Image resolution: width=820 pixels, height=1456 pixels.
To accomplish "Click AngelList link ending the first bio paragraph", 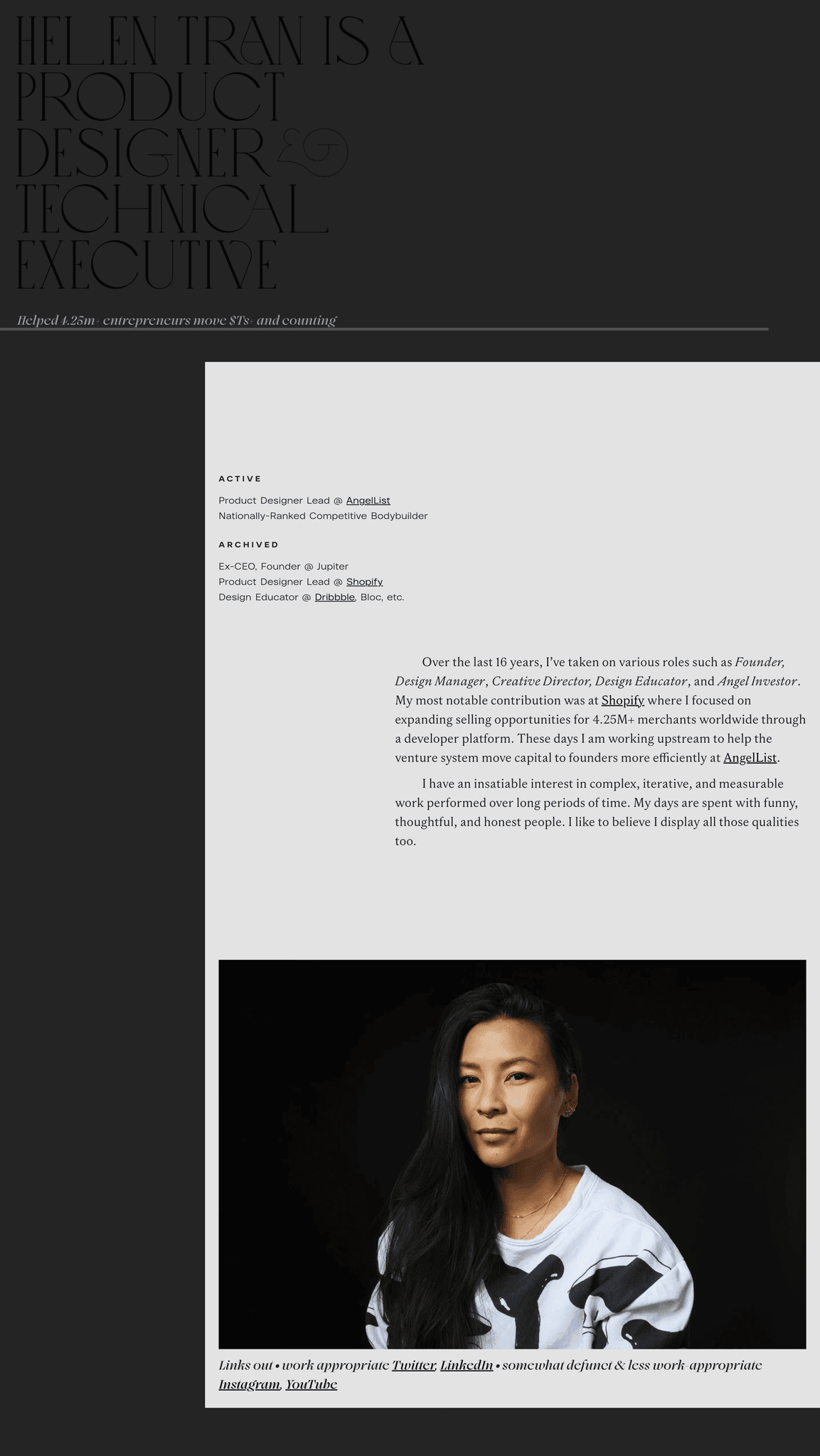I will pyautogui.click(x=750, y=758).
